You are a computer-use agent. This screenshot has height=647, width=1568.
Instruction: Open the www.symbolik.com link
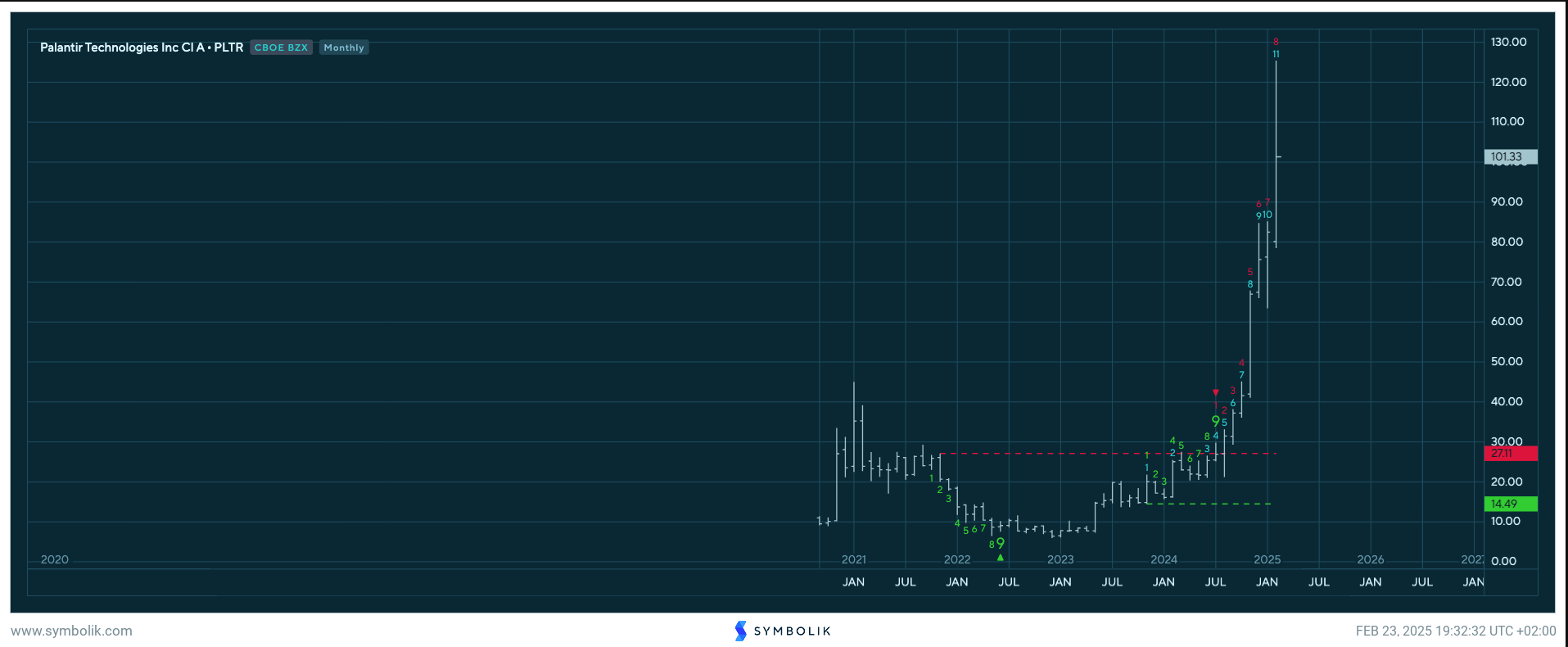(x=71, y=631)
